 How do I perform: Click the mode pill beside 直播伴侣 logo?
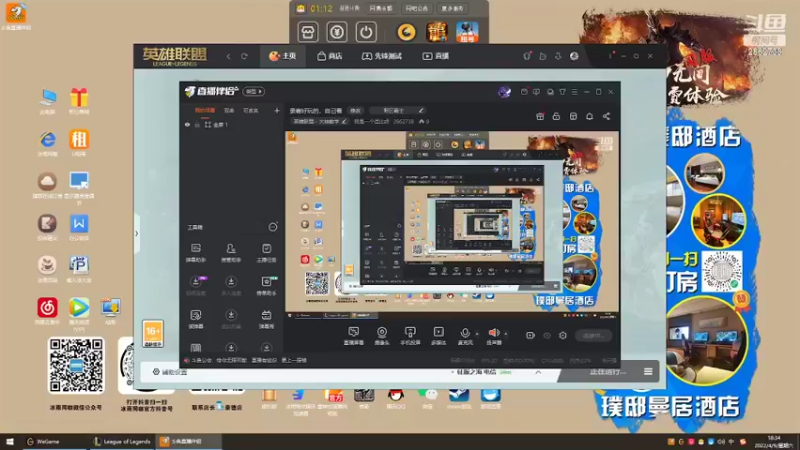[254, 91]
